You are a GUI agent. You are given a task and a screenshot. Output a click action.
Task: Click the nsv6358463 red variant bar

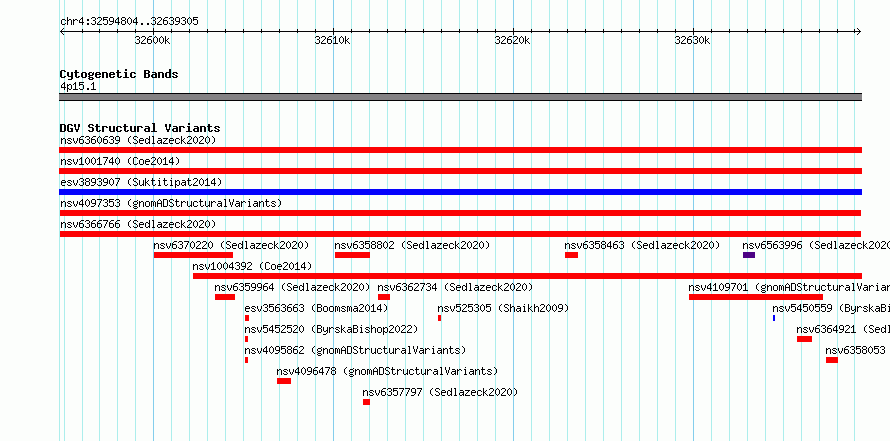point(571,255)
